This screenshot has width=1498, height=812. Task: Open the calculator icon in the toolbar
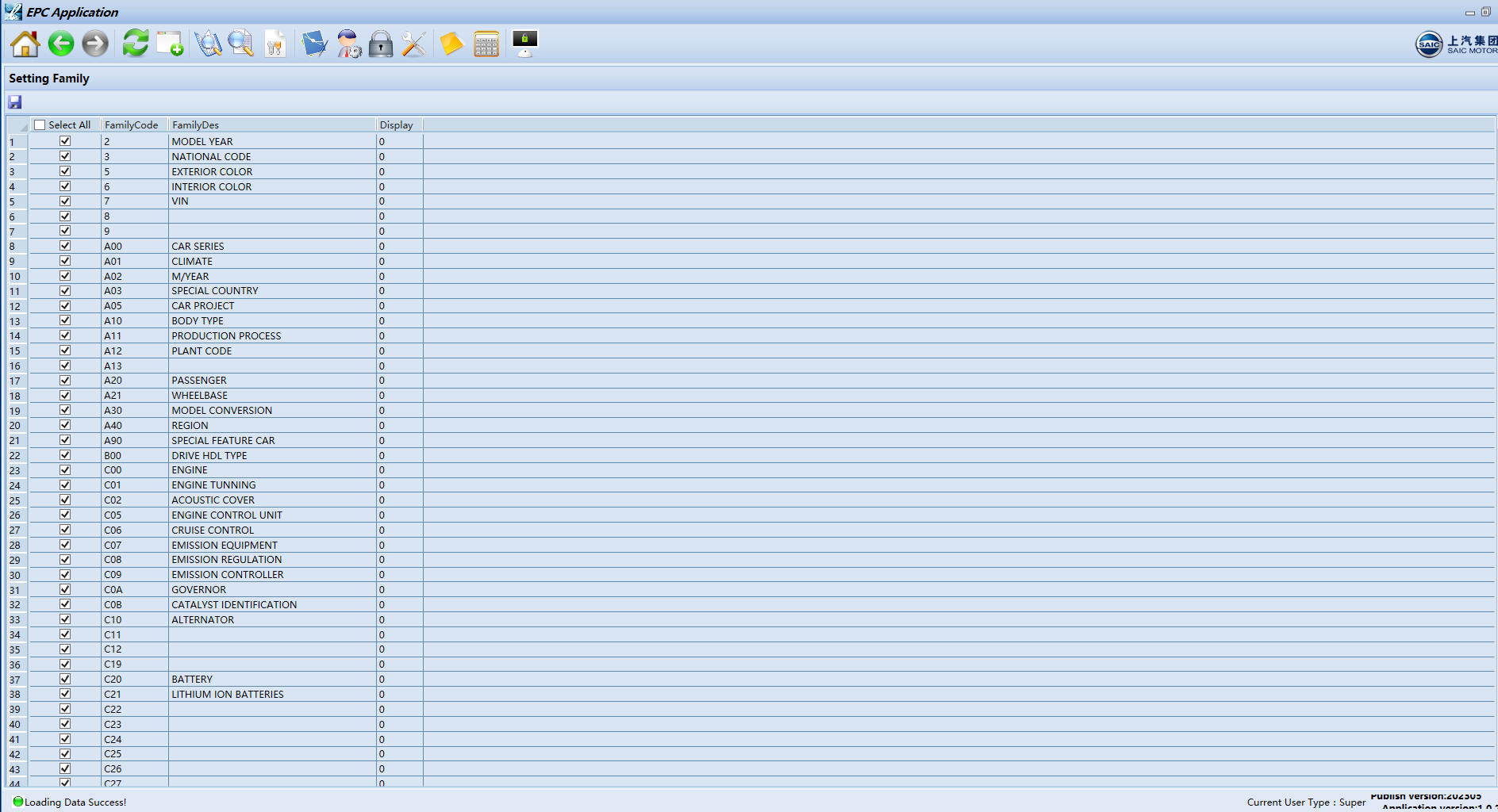(x=486, y=44)
